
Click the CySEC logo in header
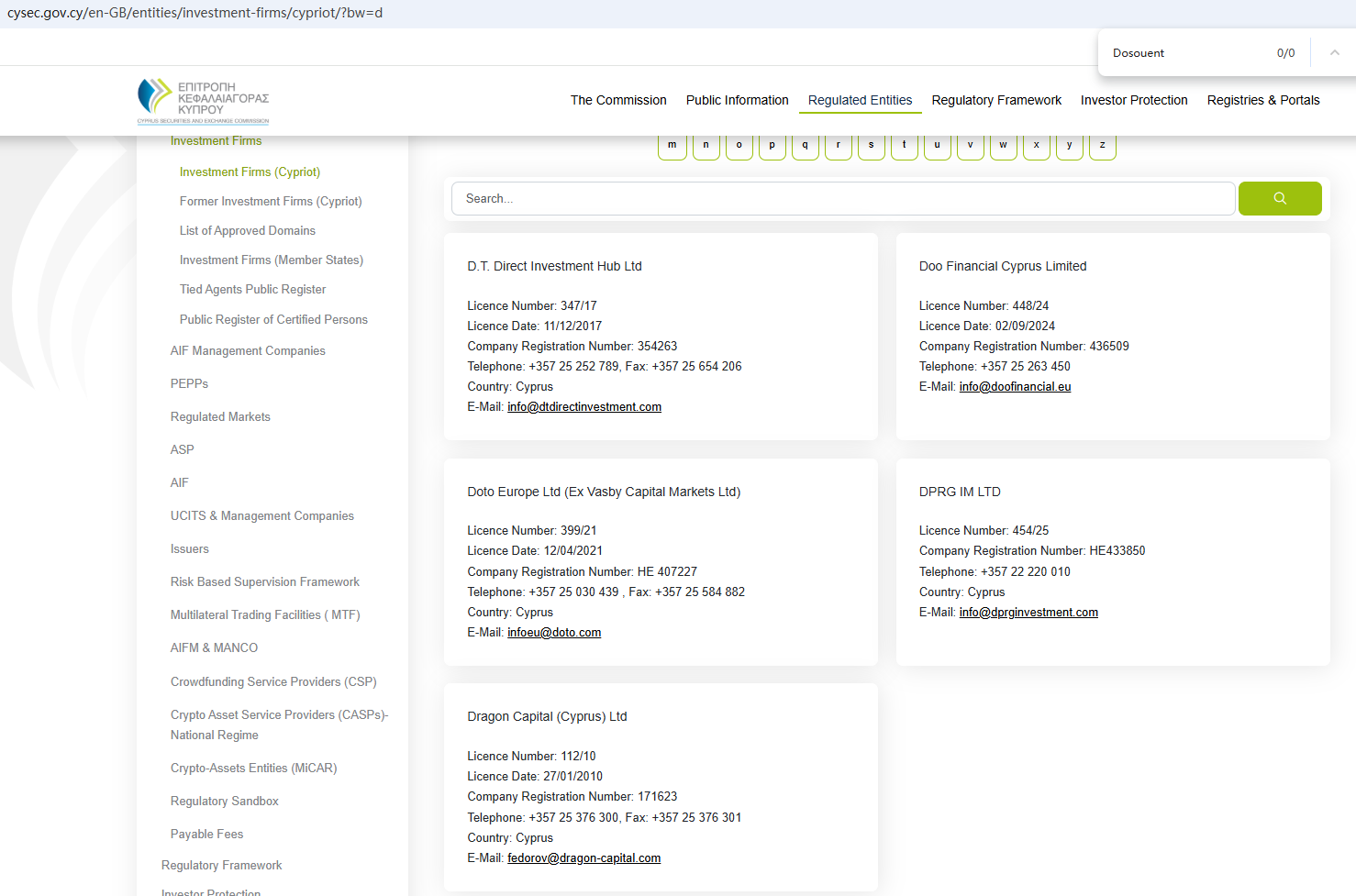pos(203,101)
